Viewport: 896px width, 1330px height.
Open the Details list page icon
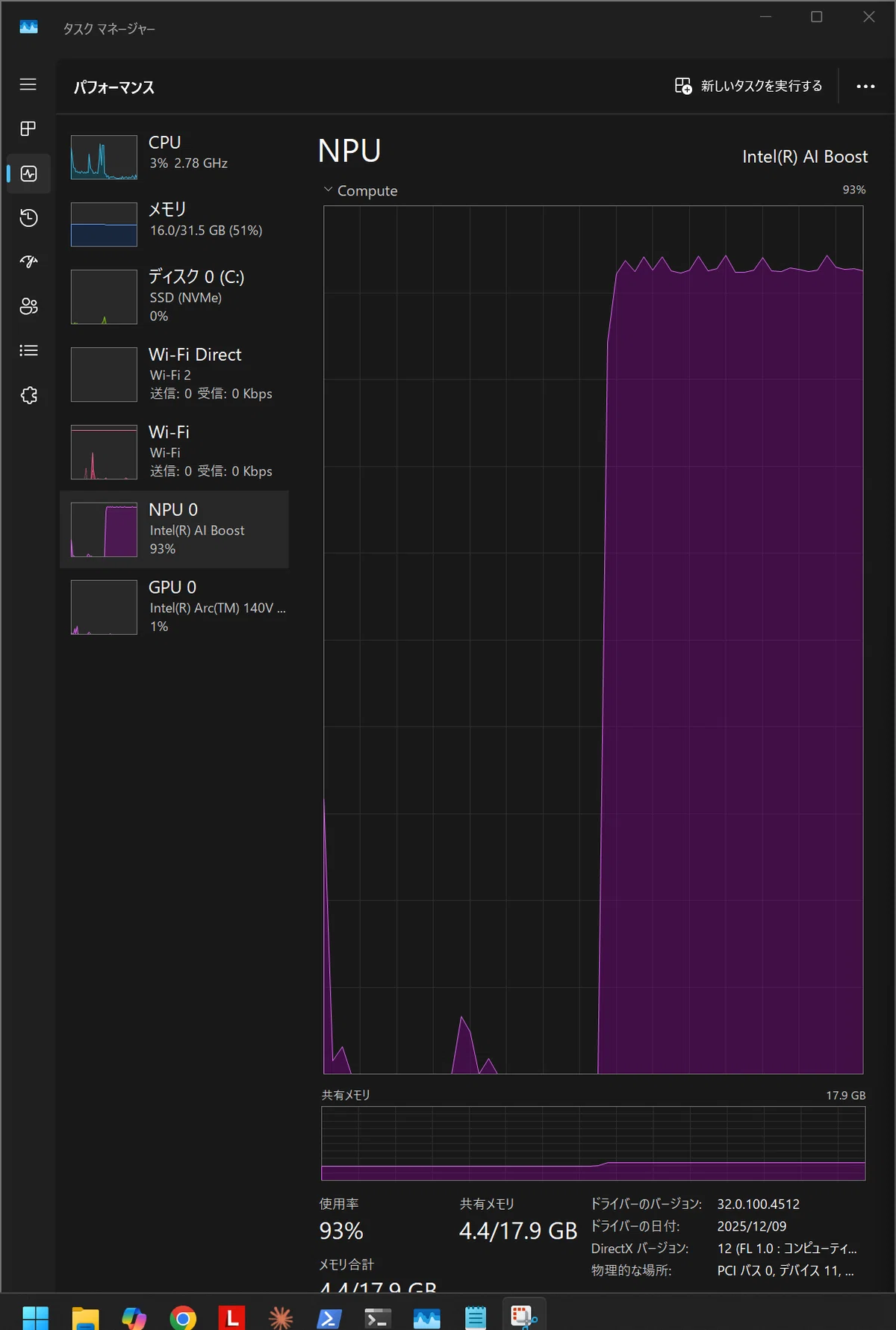28,350
